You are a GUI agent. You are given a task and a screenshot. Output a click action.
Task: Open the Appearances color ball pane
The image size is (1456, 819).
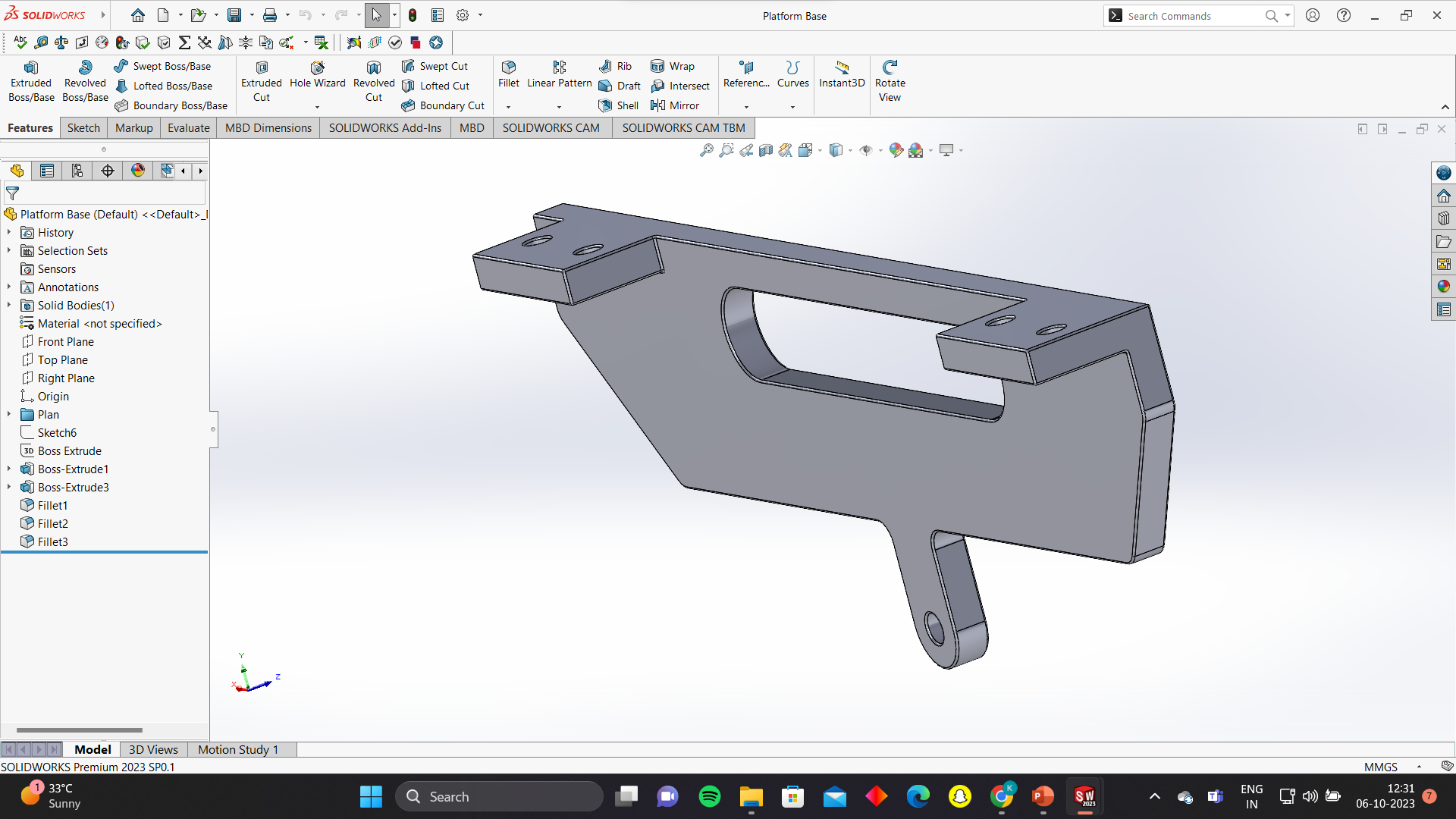(1443, 287)
